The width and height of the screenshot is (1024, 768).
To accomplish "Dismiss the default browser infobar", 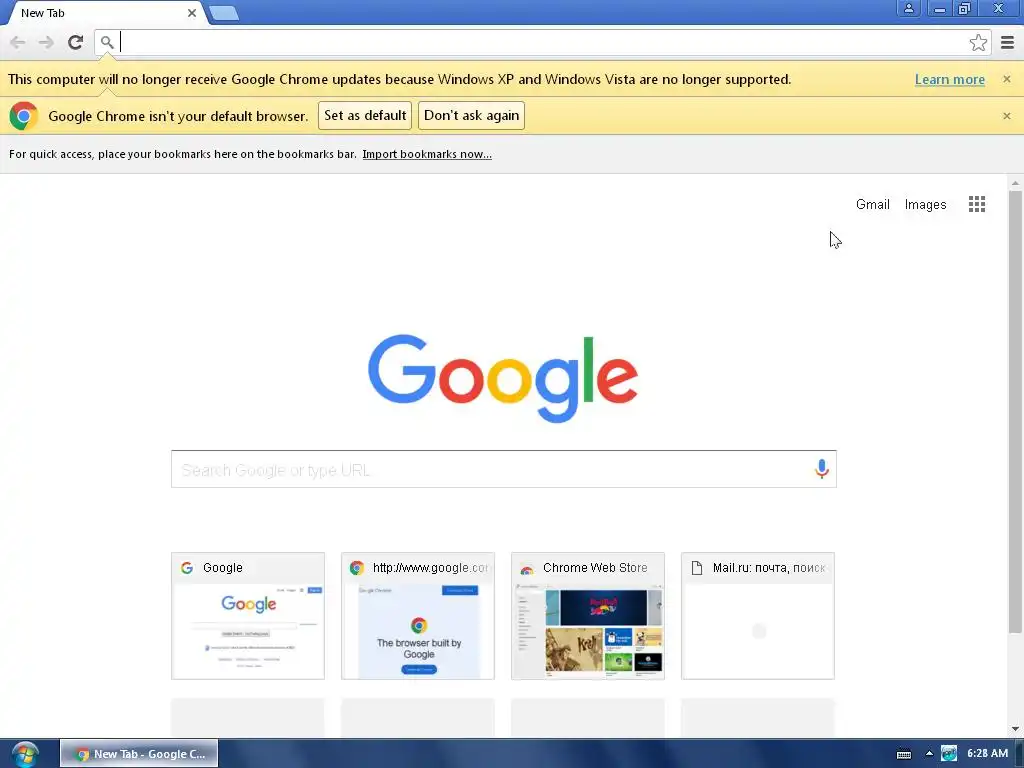I will click(x=1006, y=116).
